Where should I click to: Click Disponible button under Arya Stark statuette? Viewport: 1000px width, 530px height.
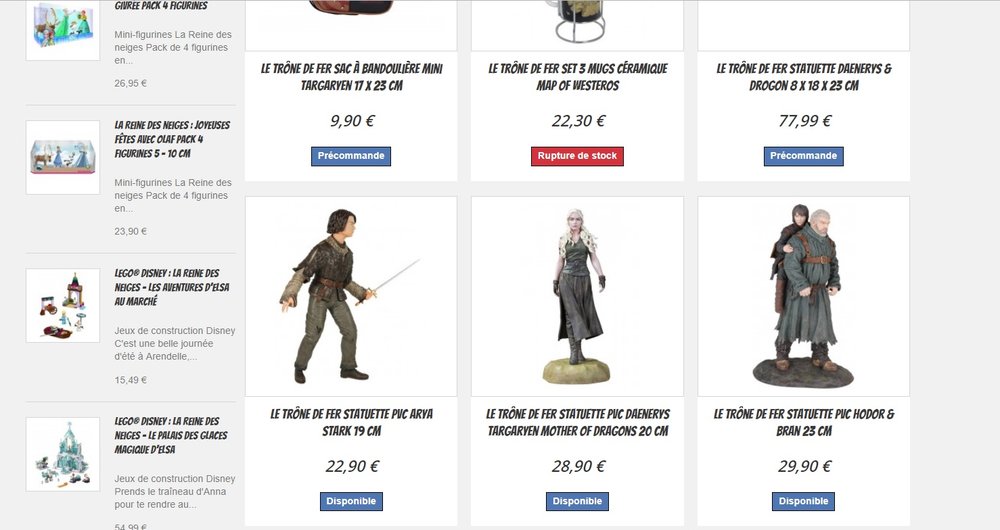(x=351, y=501)
